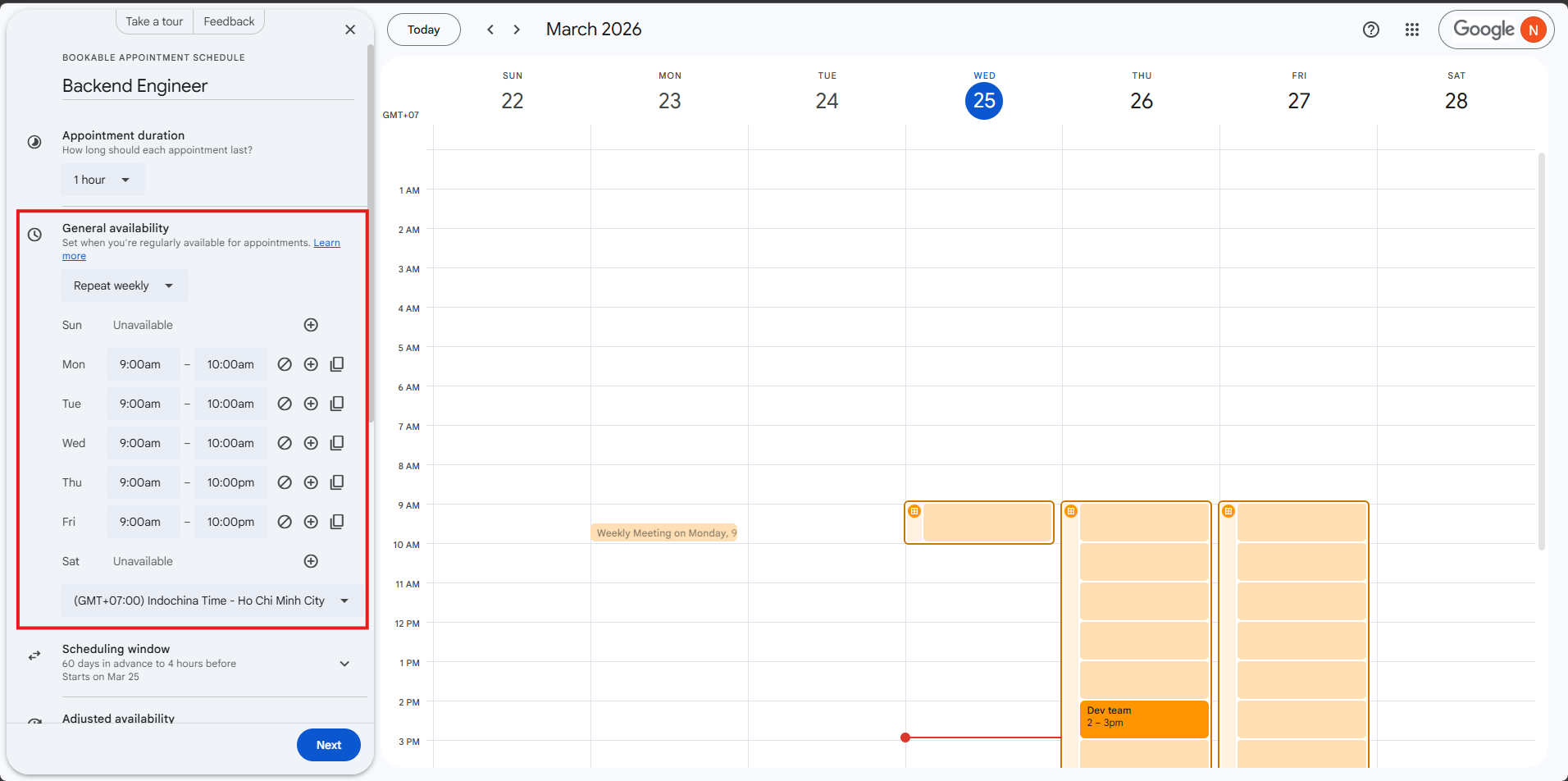The width and height of the screenshot is (1568, 781).
Task: Mark Monday as unavailable
Action: (285, 364)
